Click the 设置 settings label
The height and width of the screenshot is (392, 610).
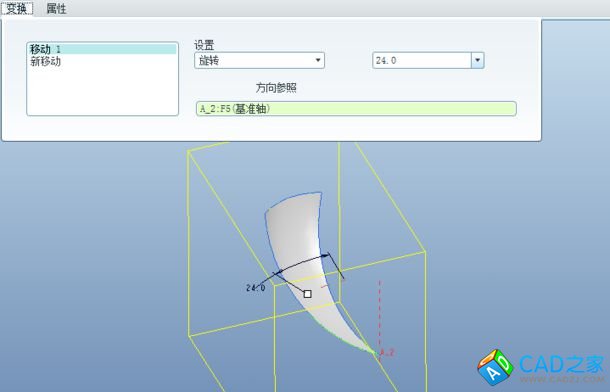[204, 45]
